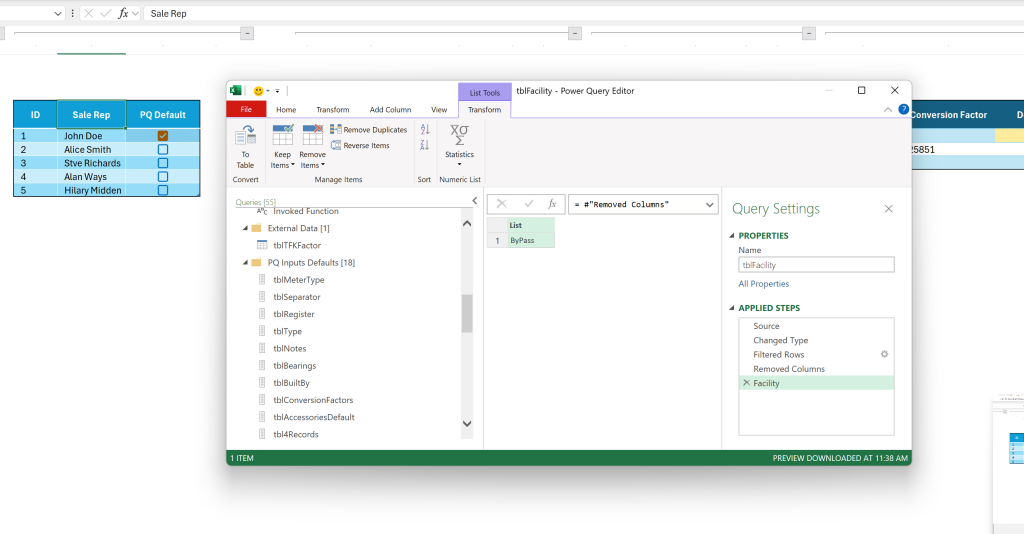
Task: Open the Keep Items menu
Action: (x=282, y=160)
